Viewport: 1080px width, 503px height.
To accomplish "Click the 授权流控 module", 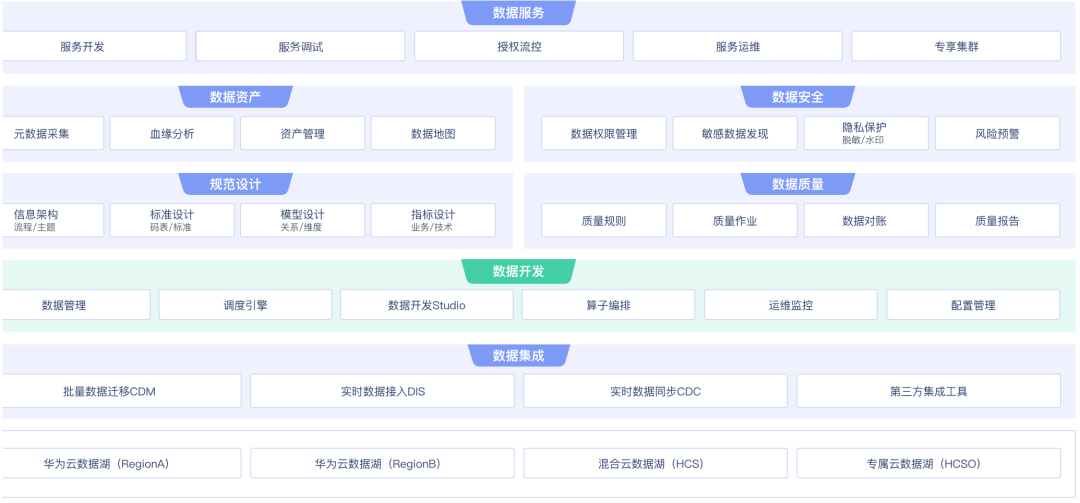I will coord(518,46).
